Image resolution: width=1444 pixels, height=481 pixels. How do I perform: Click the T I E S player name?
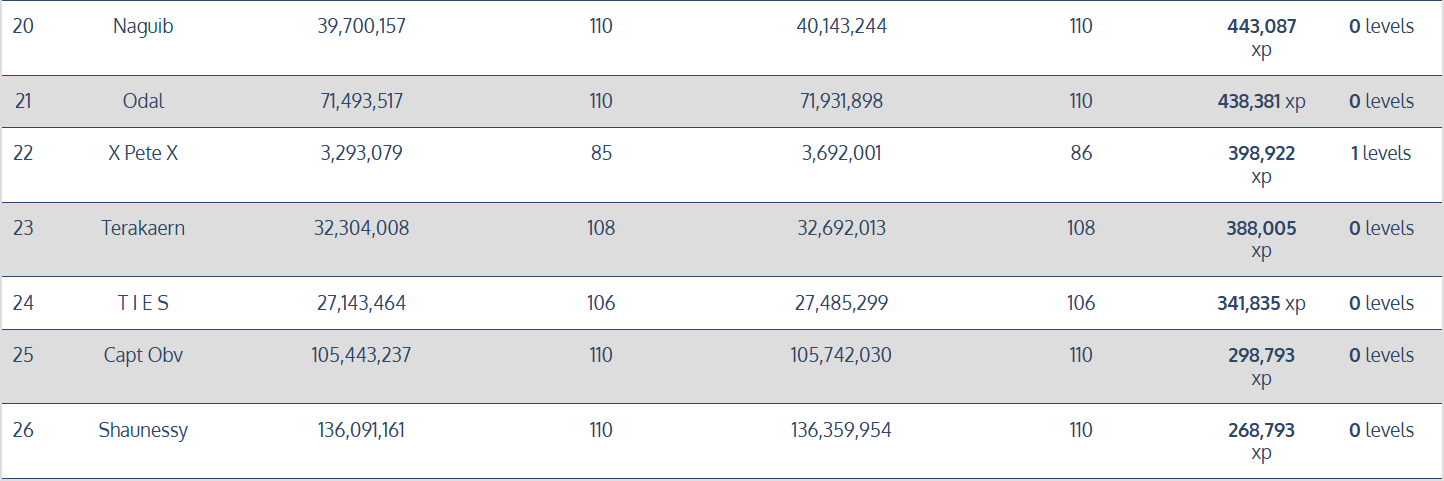pos(143,303)
